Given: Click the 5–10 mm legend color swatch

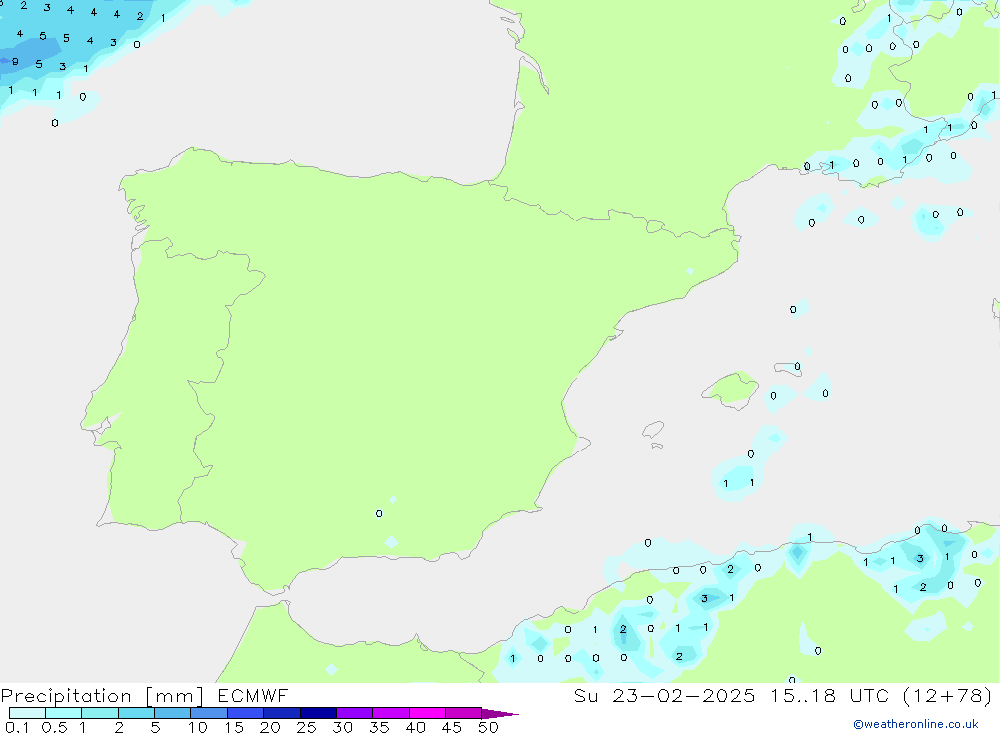Looking at the screenshot, I should (x=173, y=713).
